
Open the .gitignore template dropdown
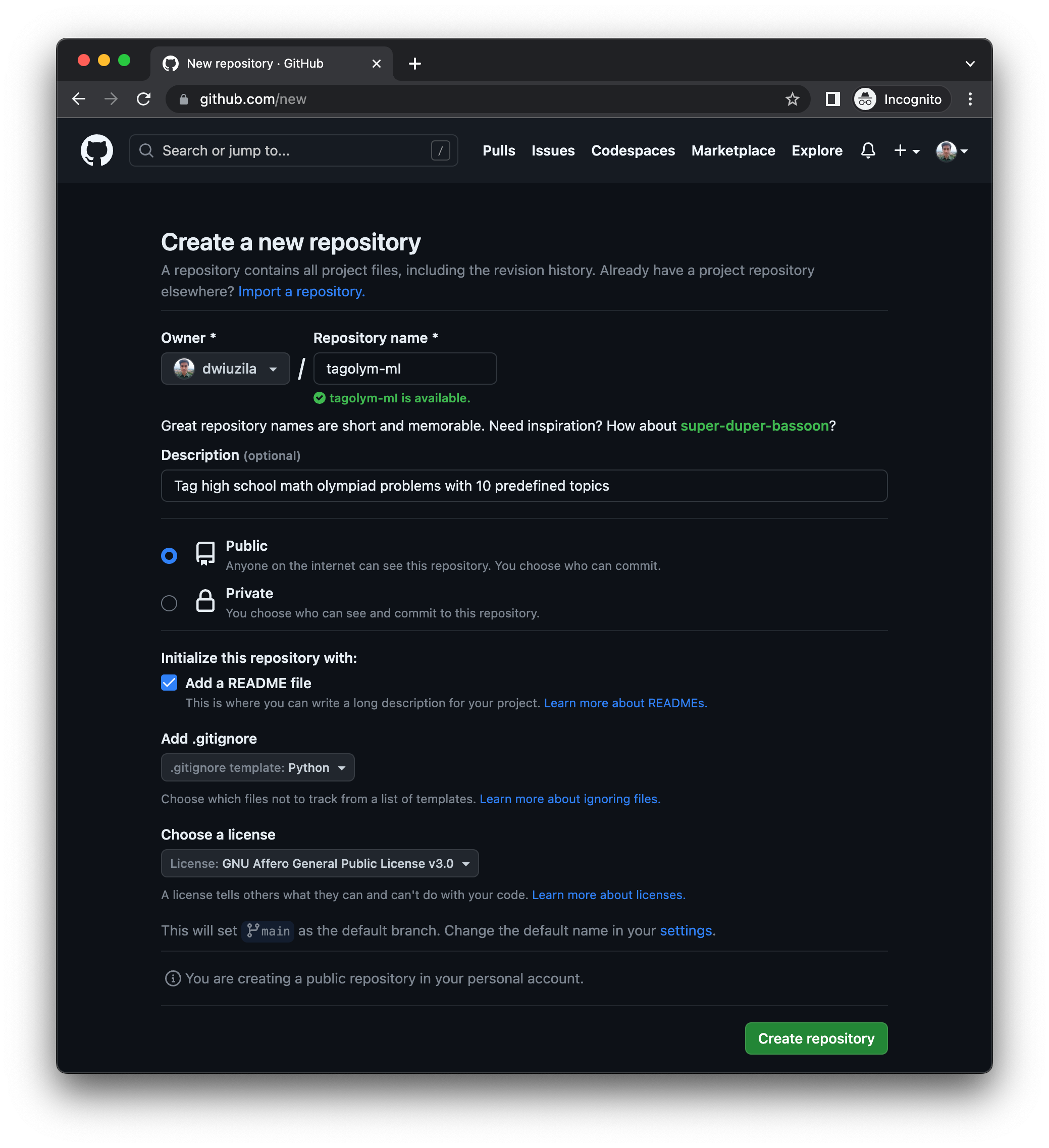click(x=257, y=768)
